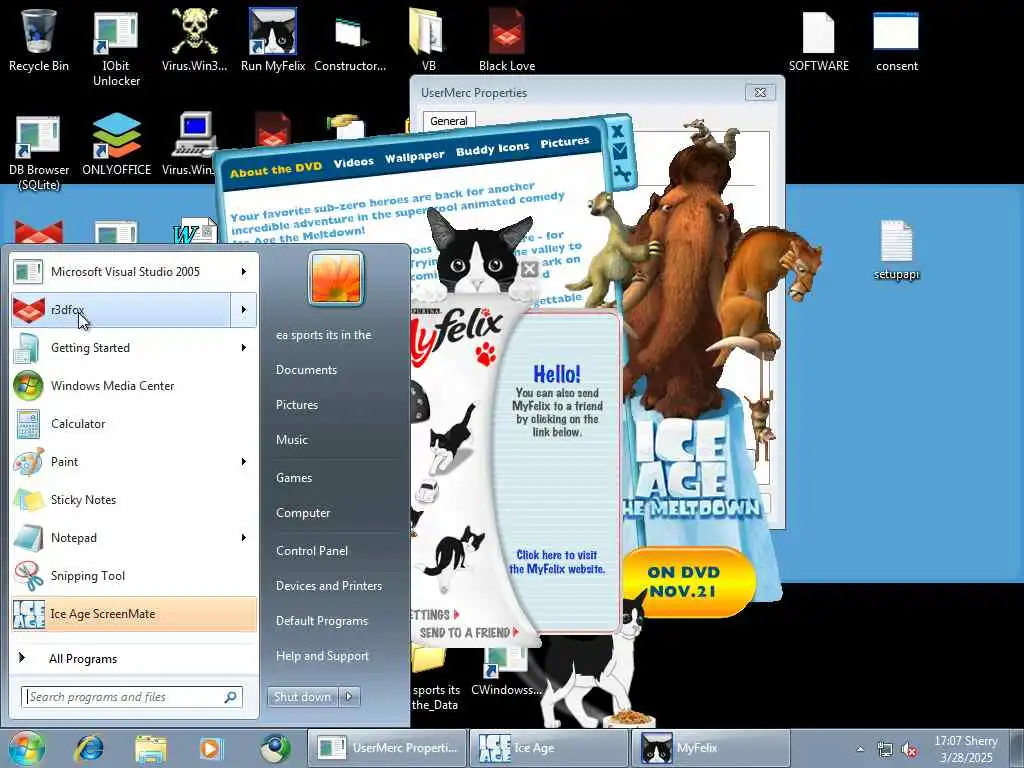Launch Internet Explorer from taskbar

click(89, 748)
